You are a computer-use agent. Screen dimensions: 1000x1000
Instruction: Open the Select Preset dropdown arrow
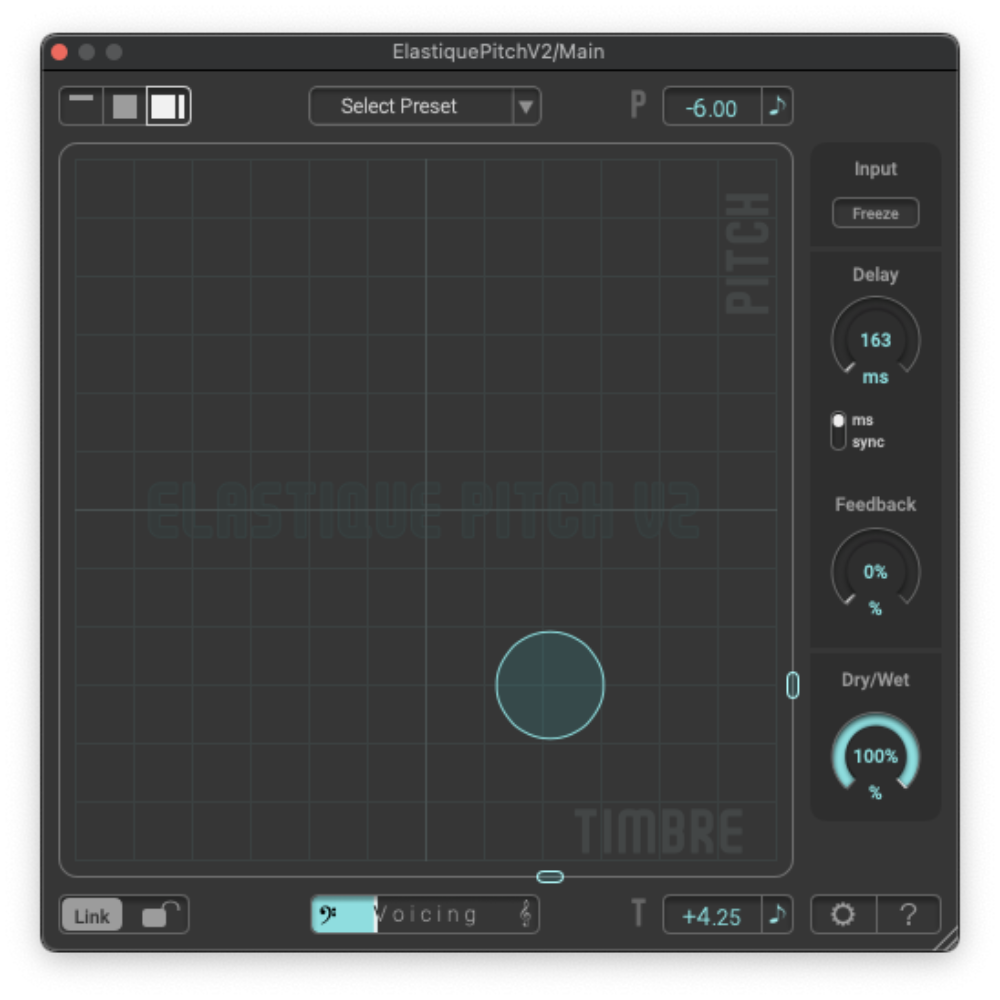click(526, 107)
